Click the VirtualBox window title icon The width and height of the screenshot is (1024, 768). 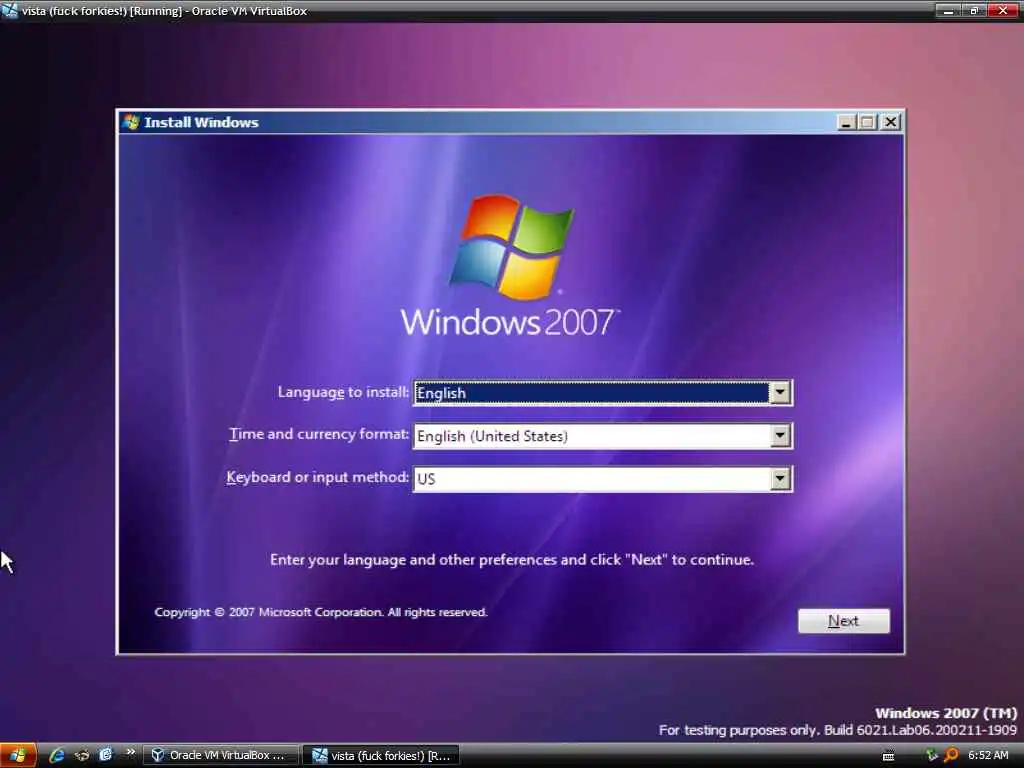[9, 10]
